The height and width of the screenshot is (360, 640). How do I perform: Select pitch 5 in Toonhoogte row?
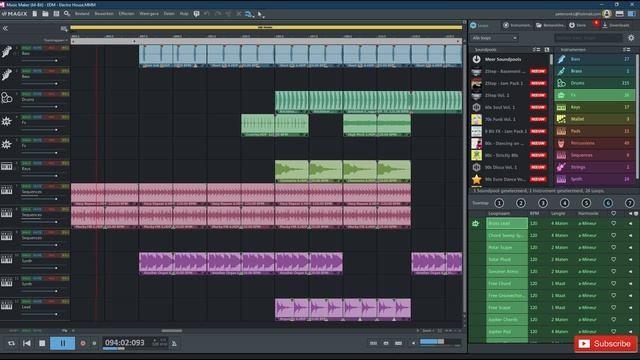586,203
